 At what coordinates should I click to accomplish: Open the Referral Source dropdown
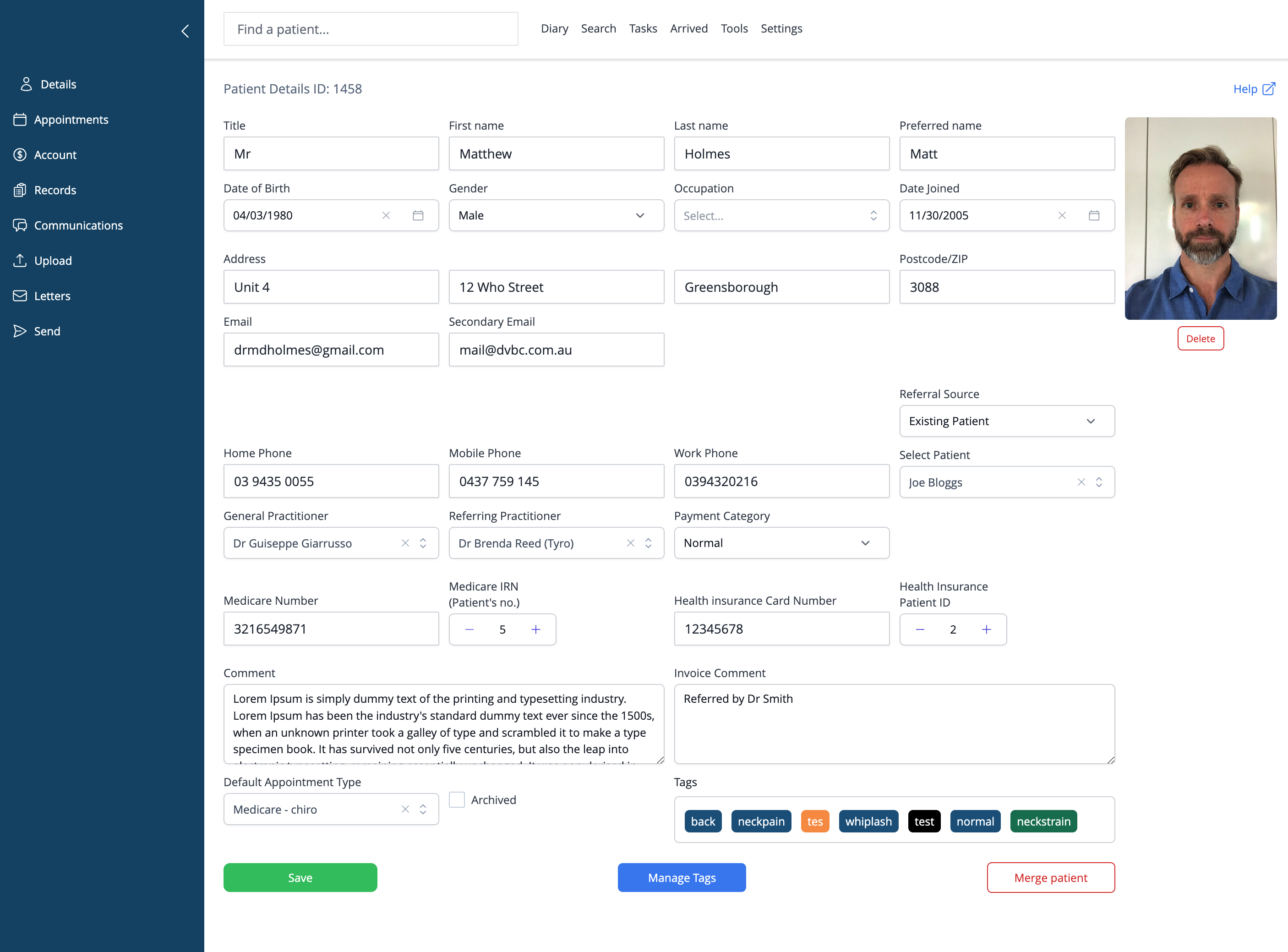[1006, 421]
